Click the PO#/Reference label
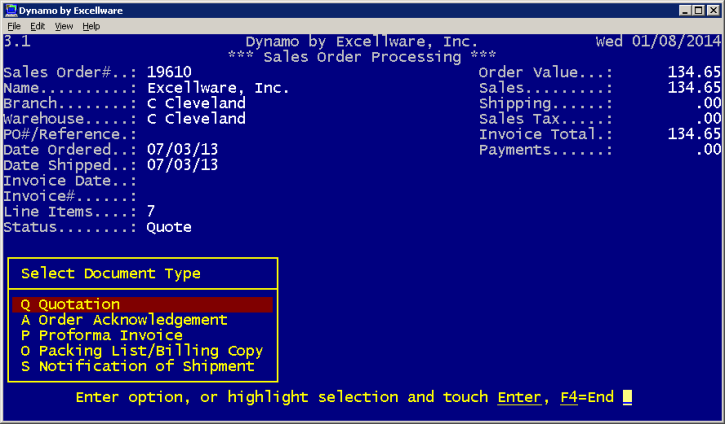Image resolution: width=725 pixels, height=424 pixels. [x=70, y=134]
